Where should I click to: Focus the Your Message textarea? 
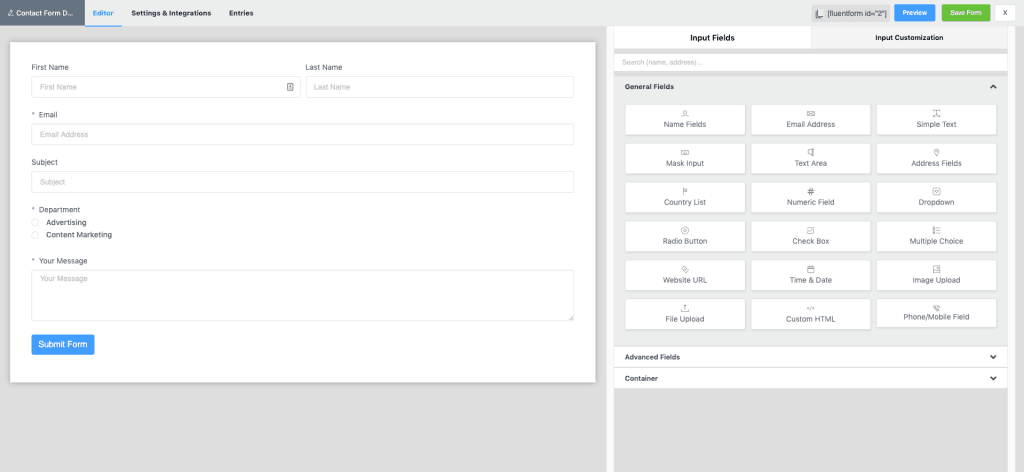point(302,296)
